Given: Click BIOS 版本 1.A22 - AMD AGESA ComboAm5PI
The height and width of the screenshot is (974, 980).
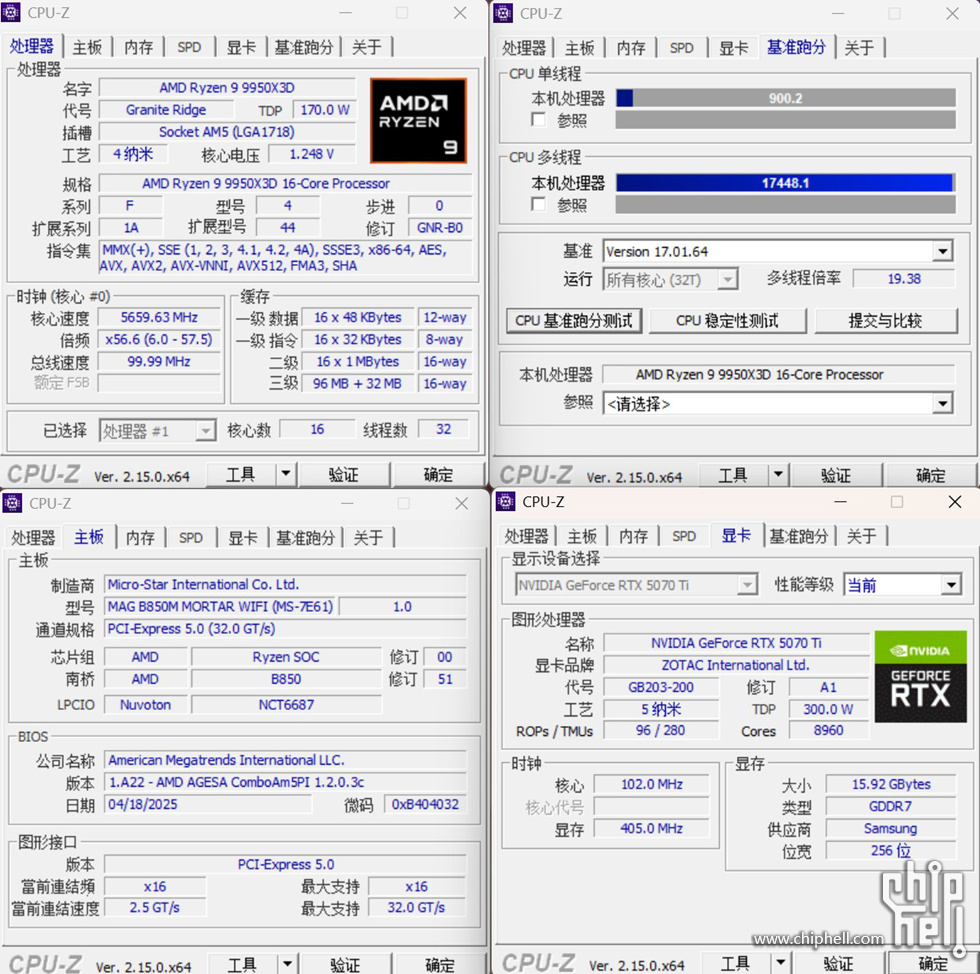Looking at the screenshot, I should 285,782.
